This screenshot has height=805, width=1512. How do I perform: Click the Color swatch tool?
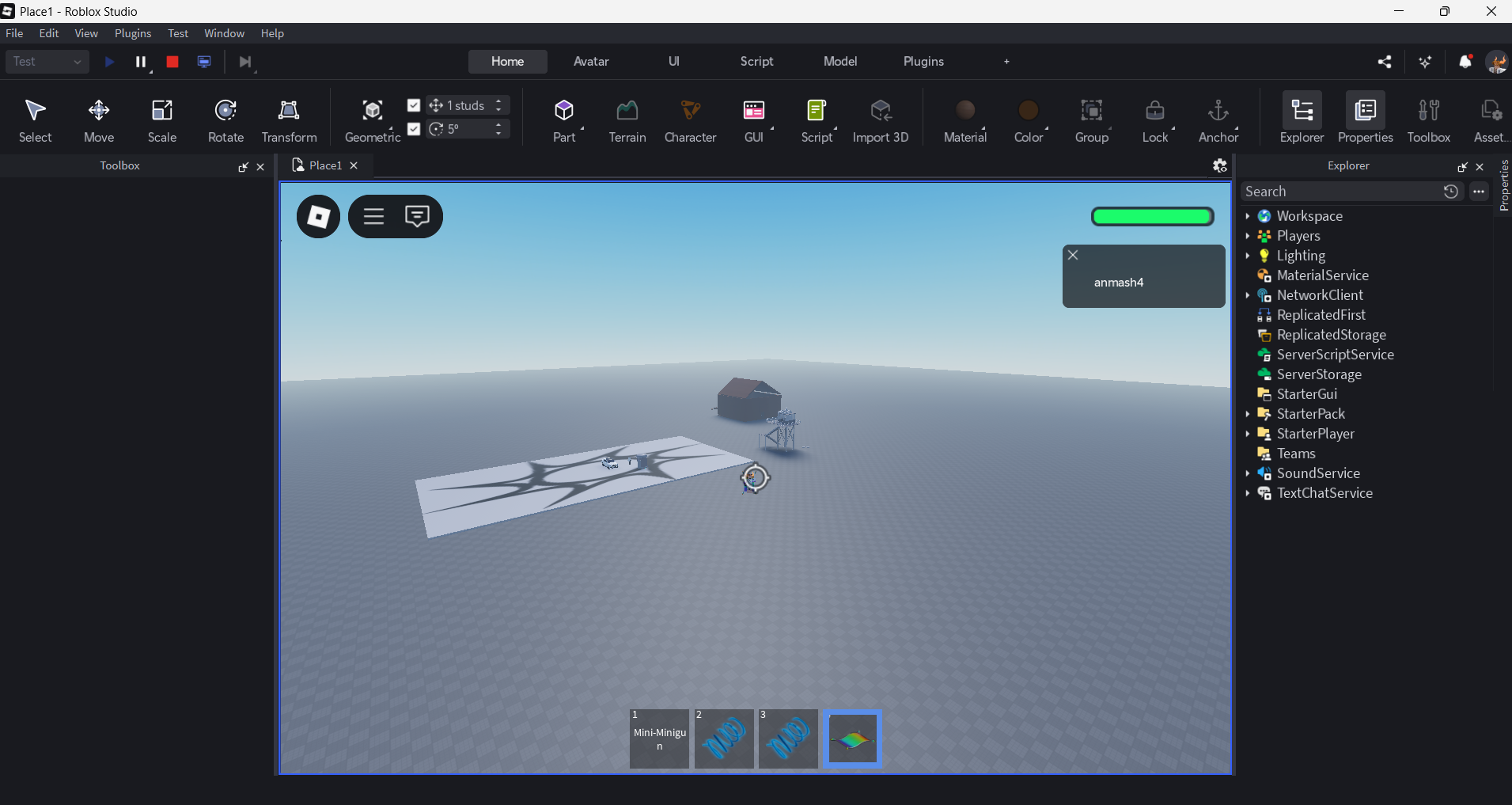[x=1029, y=120]
